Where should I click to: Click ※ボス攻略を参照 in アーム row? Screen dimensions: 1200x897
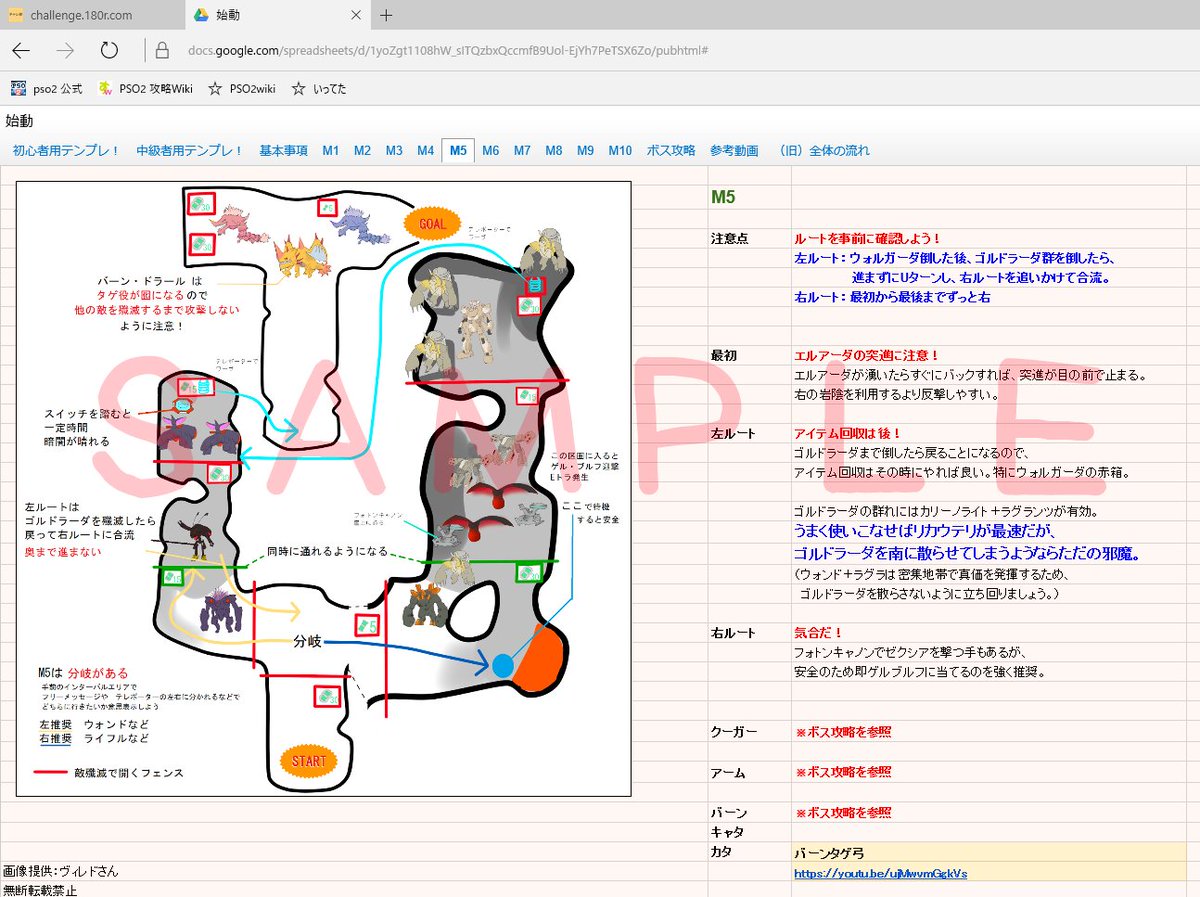(x=842, y=772)
